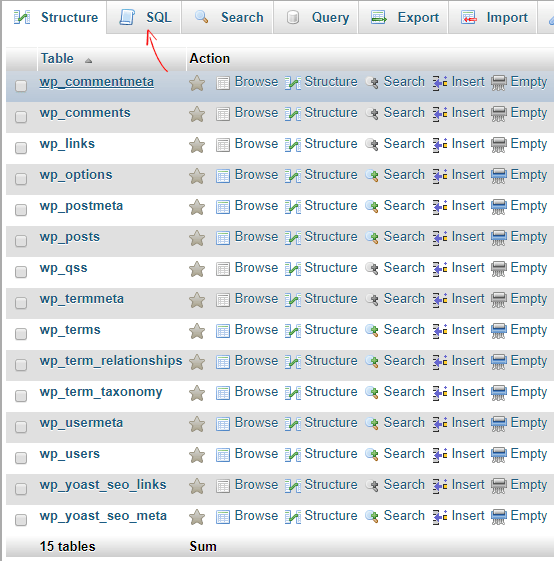Image resolution: width=554 pixels, height=561 pixels.
Task: Open the wp_yoast_seo_links table link
Action: [x=103, y=485]
